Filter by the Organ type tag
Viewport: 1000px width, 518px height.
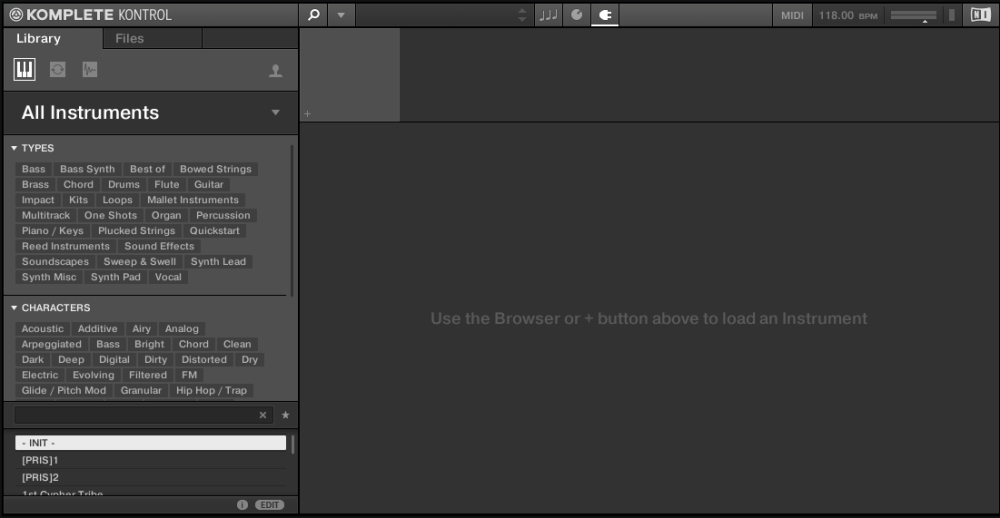pyautogui.click(x=166, y=215)
